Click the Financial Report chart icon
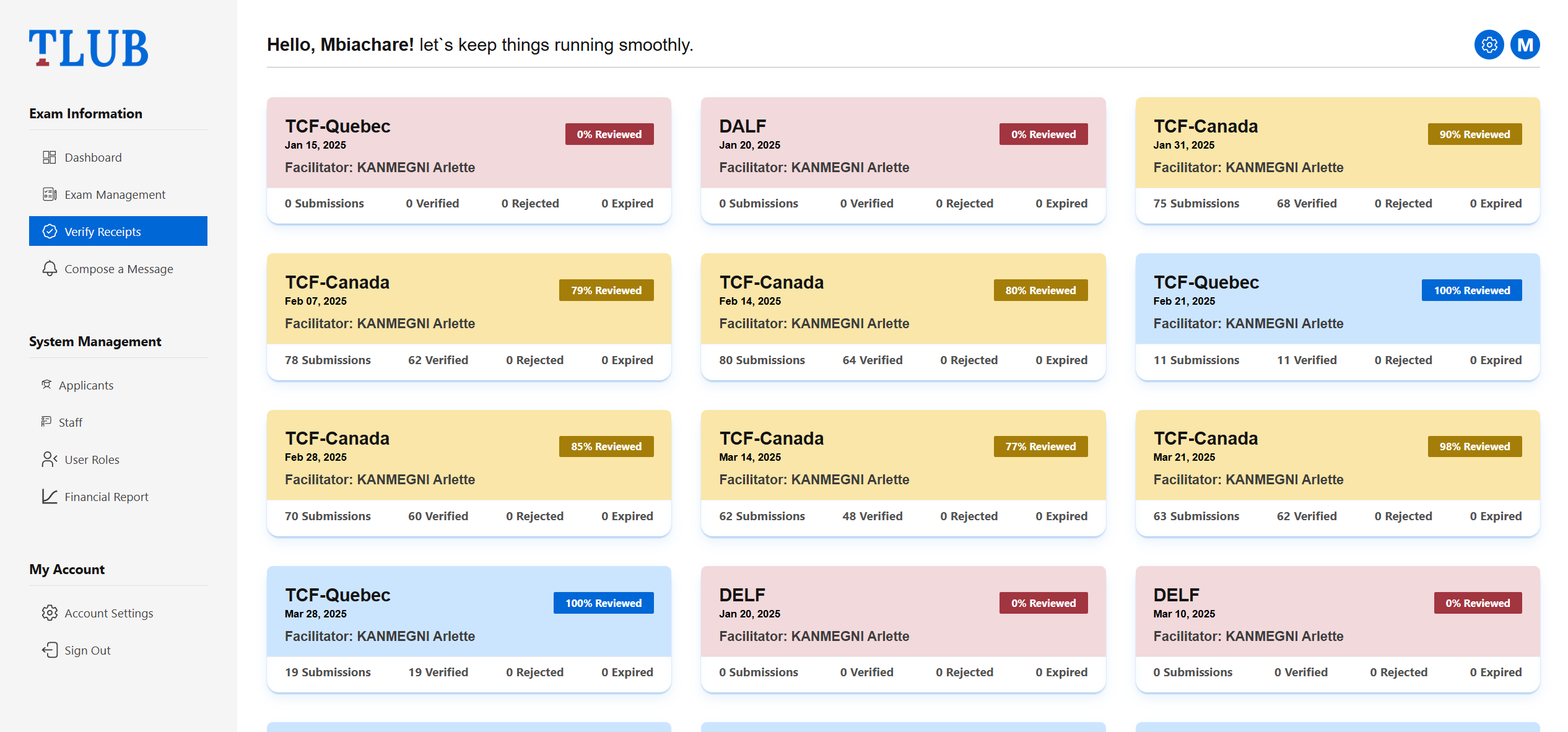 49,497
